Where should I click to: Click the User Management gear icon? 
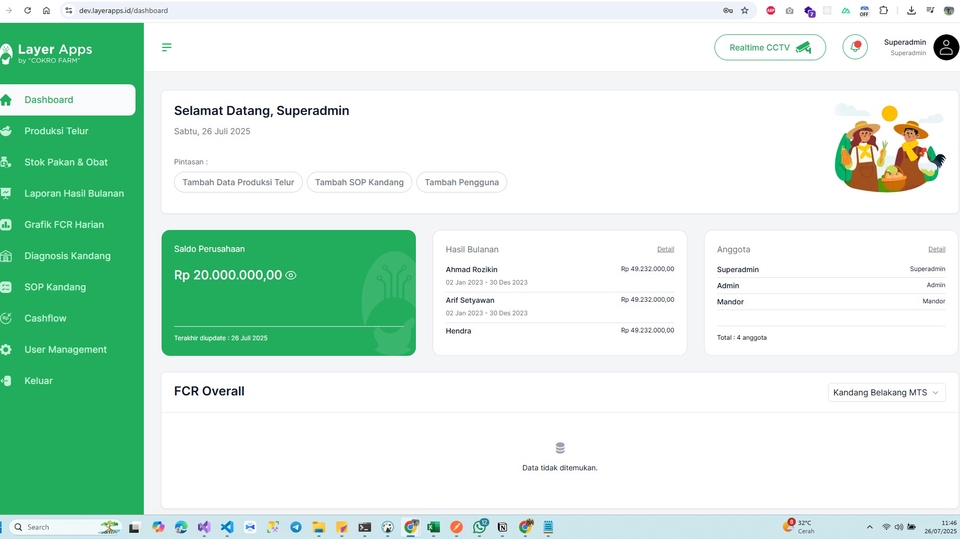(x=6, y=350)
